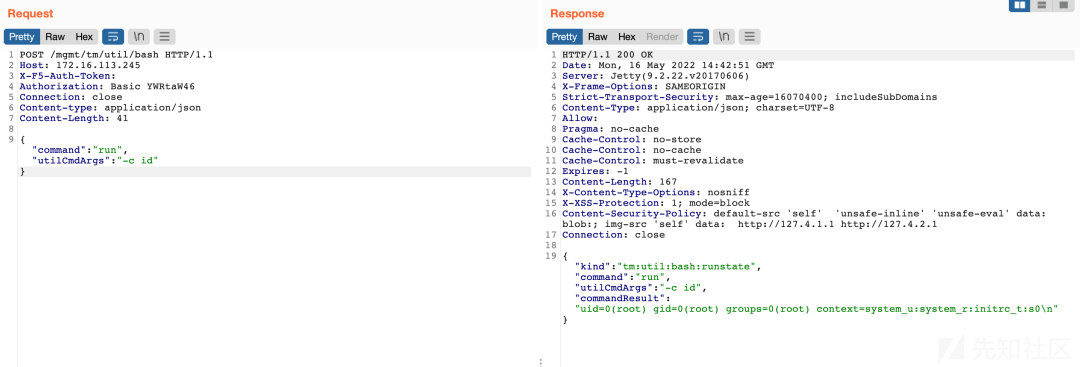Click "commandResult": key in response body
This screenshot has width=1080, height=367.
pyautogui.click(x=623, y=299)
